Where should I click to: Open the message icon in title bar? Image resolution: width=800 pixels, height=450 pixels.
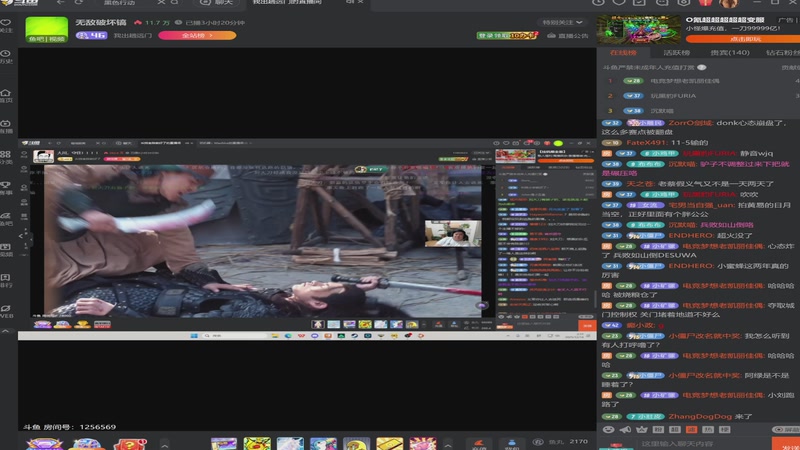(x=662, y=2)
